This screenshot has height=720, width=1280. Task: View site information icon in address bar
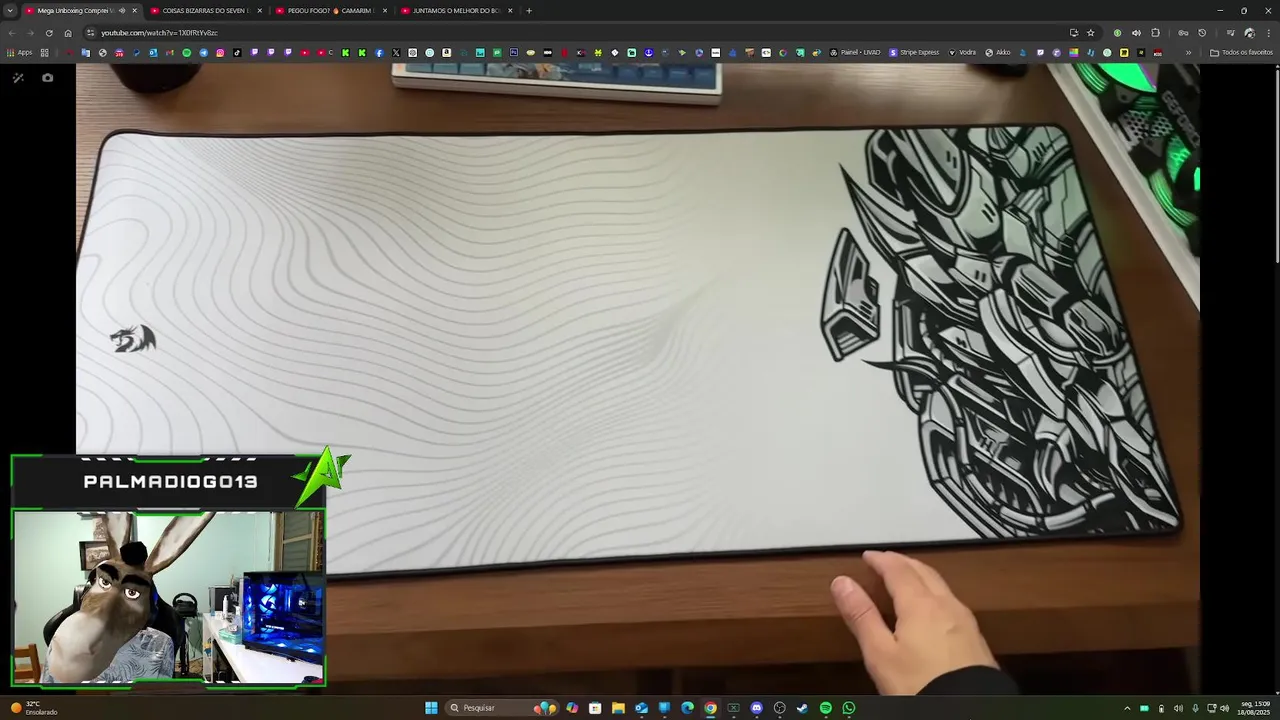[91, 33]
